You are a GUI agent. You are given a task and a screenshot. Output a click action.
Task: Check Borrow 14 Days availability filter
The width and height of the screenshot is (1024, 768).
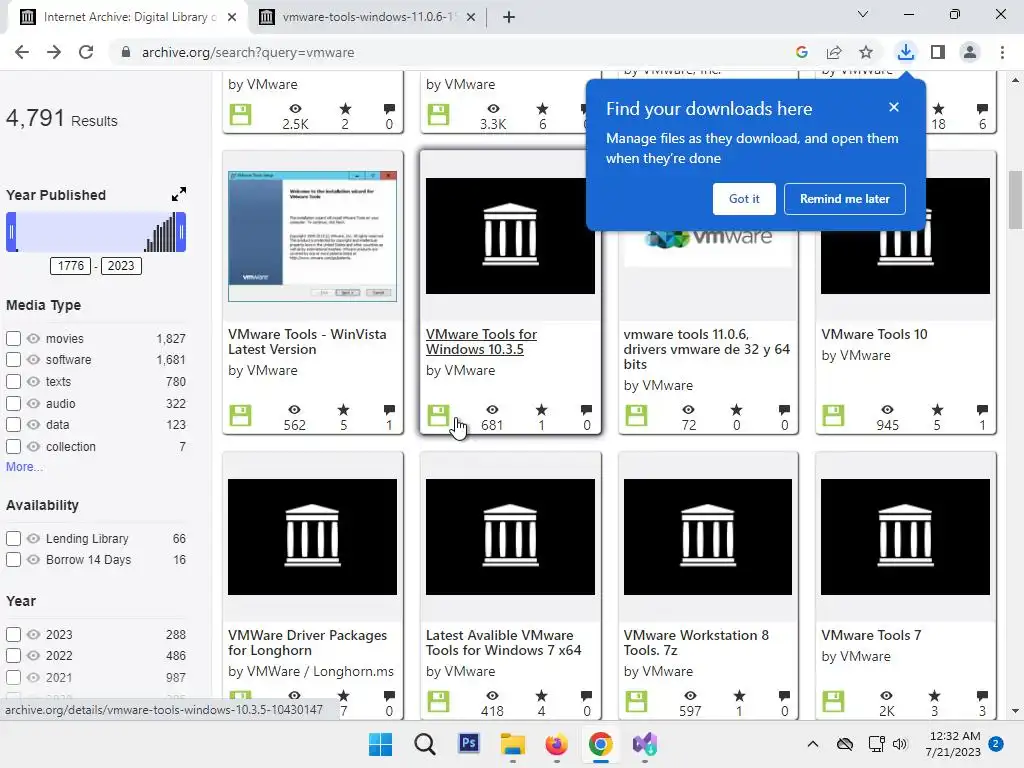[13, 560]
